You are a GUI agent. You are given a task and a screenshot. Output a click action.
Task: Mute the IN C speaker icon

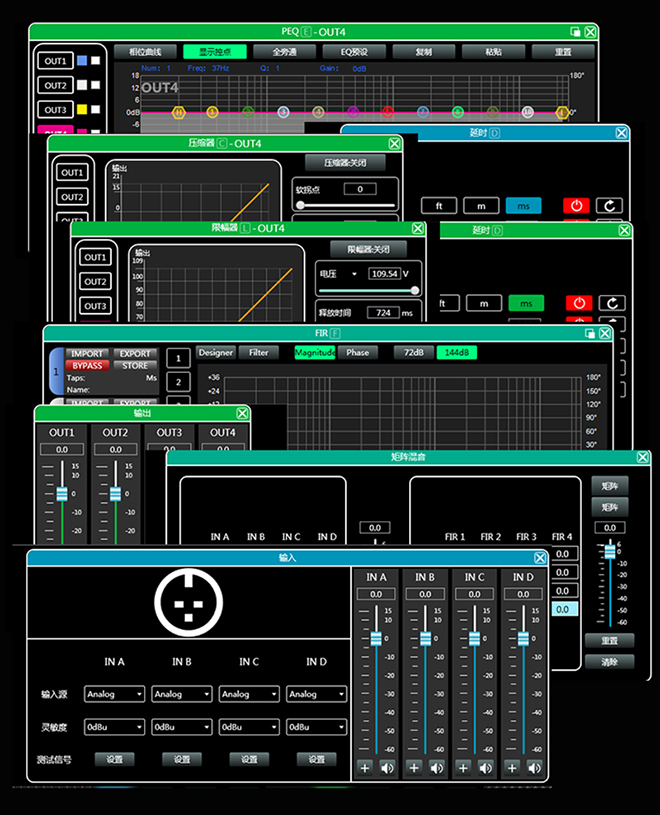click(486, 768)
